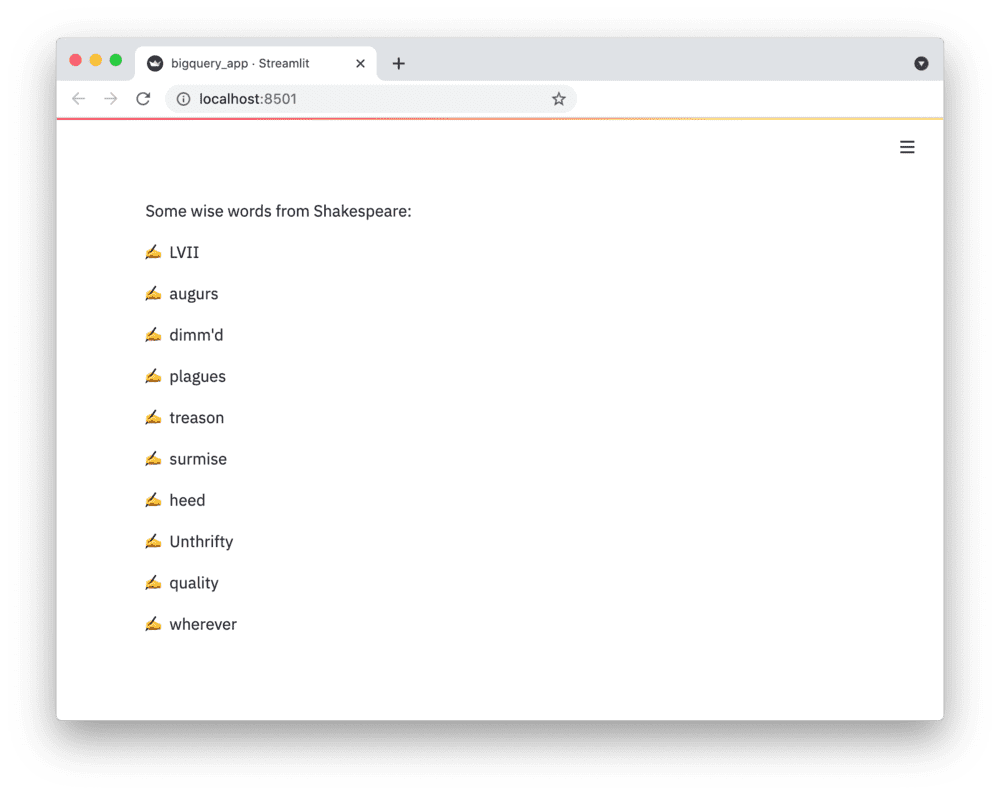The image size is (1000, 795).
Task: Click the red close window button
Action: (75, 60)
